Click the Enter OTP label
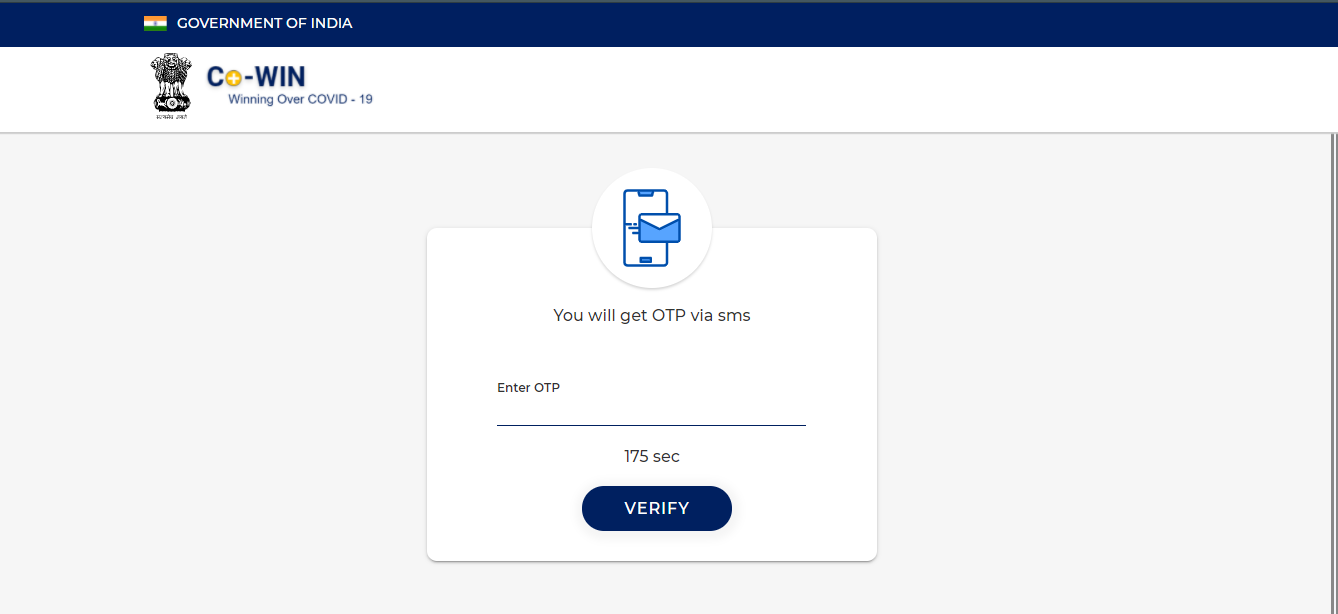1338x614 pixels. (x=528, y=388)
